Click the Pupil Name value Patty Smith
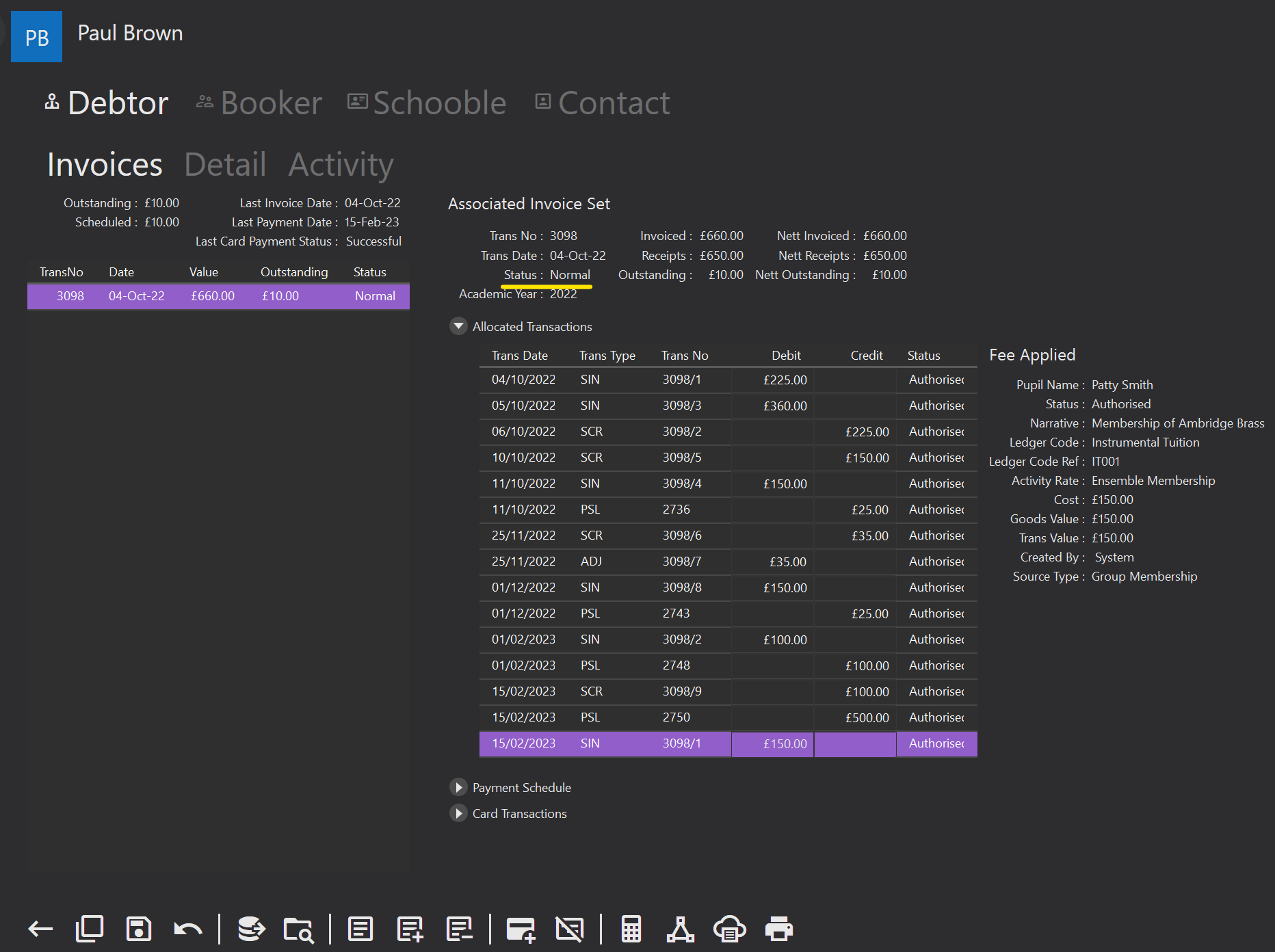1275x952 pixels. point(1122,385)
